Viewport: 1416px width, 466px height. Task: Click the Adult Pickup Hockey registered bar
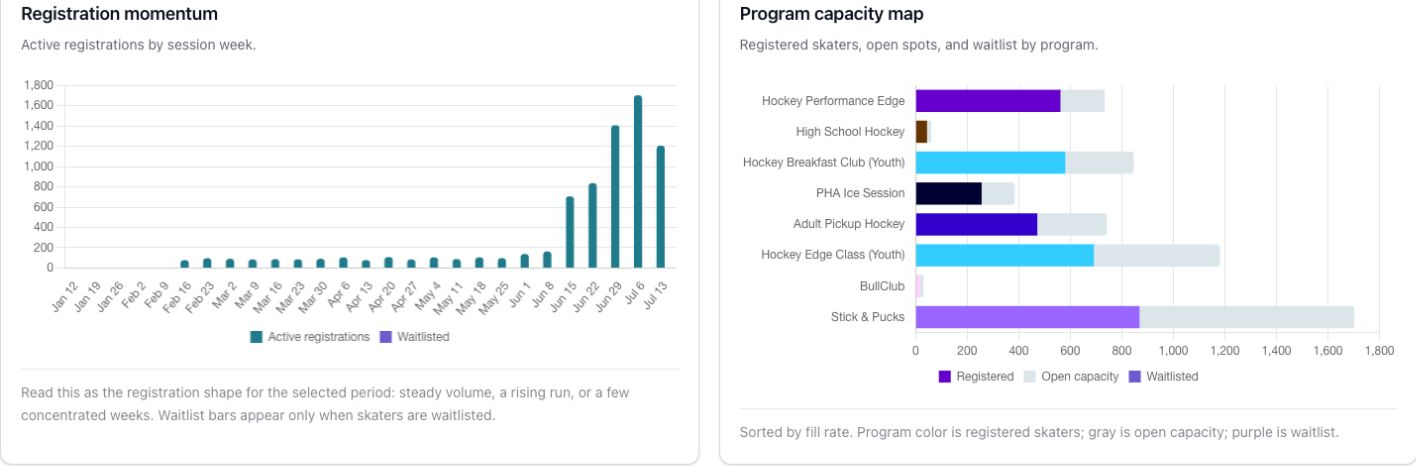pos(976,224)
